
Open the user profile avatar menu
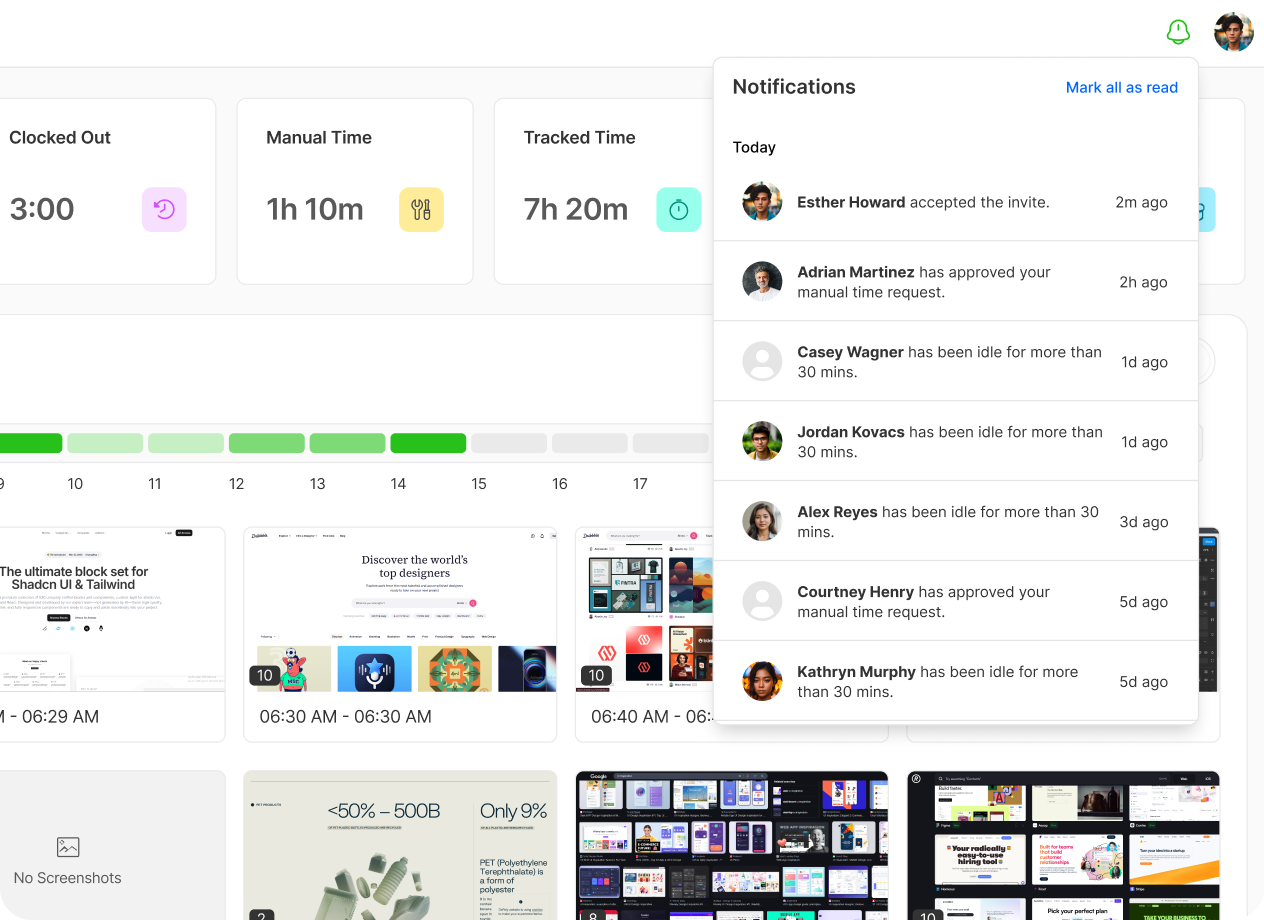[x=1233, y=32]
